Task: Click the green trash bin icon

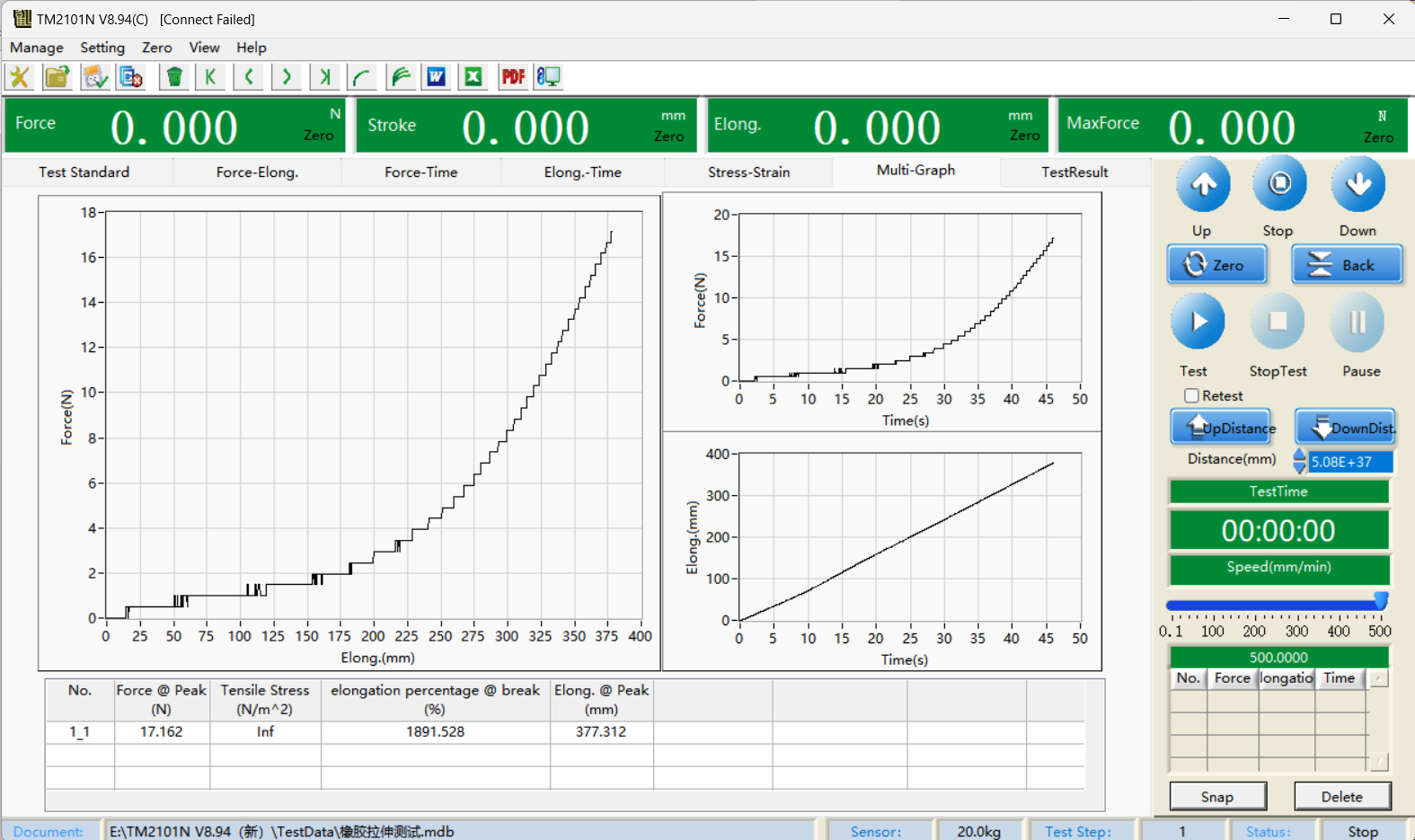Action: point(174,77)
